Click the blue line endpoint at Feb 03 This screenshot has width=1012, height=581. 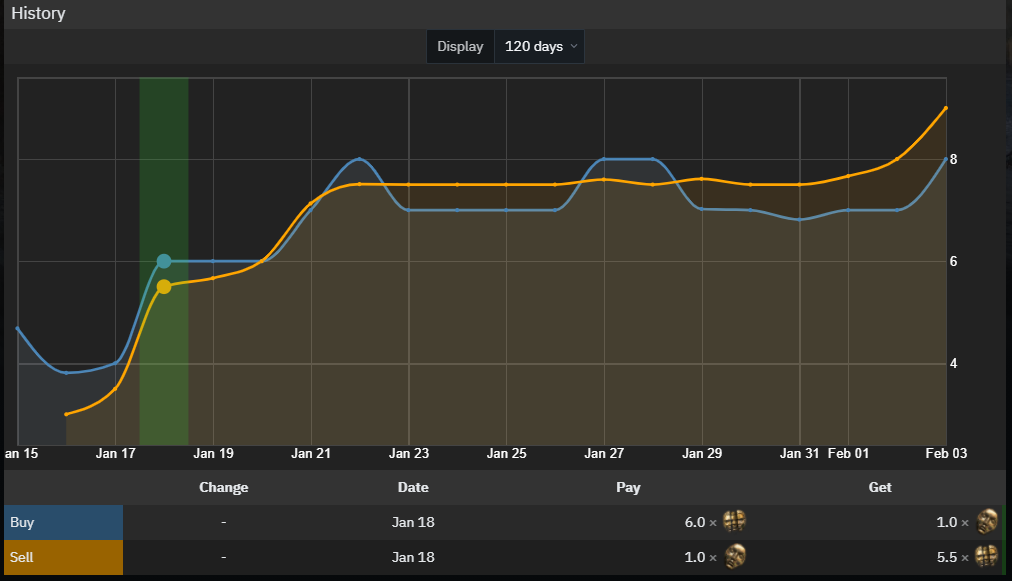(946, 159)
